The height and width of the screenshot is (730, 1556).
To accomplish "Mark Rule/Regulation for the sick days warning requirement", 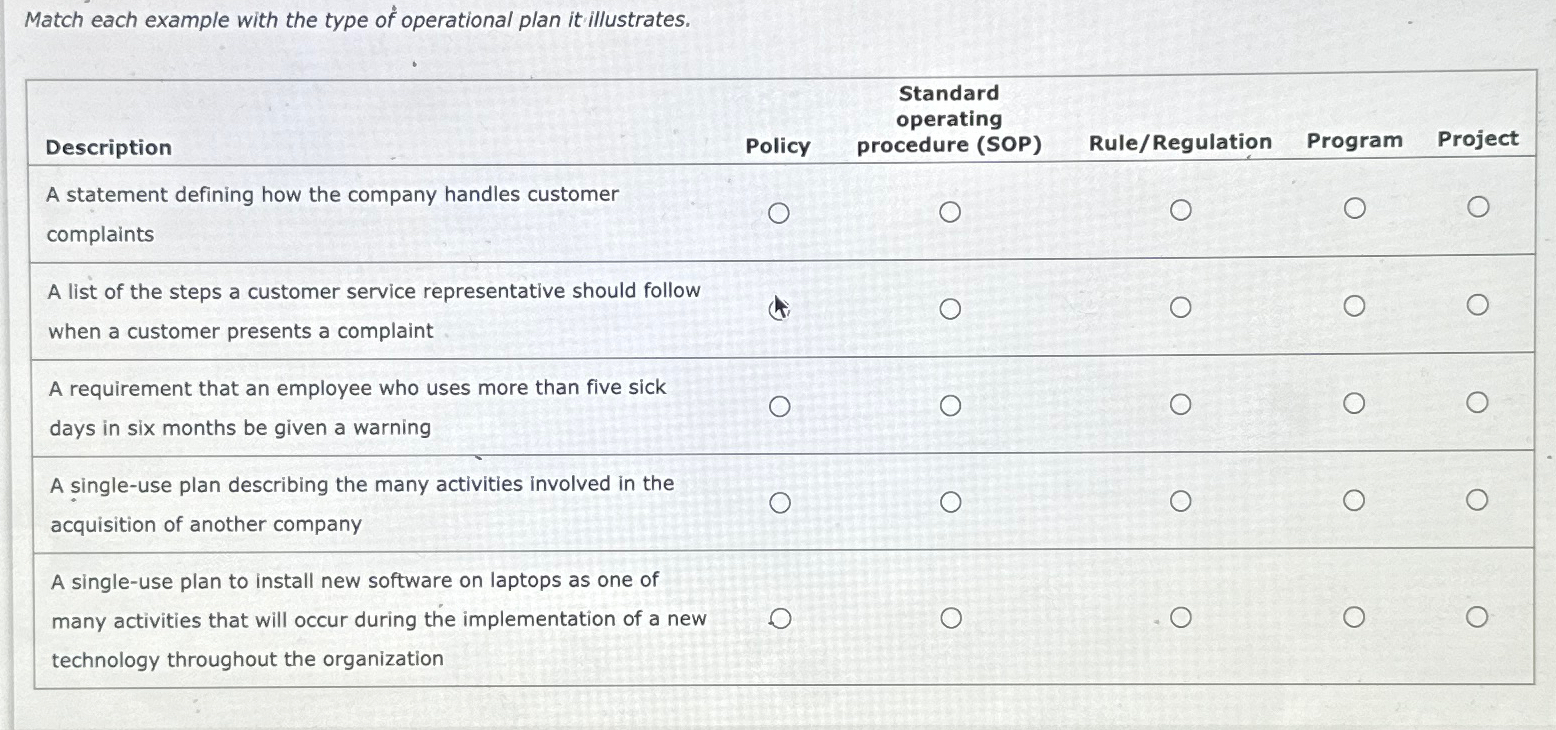I will 1182,403.
